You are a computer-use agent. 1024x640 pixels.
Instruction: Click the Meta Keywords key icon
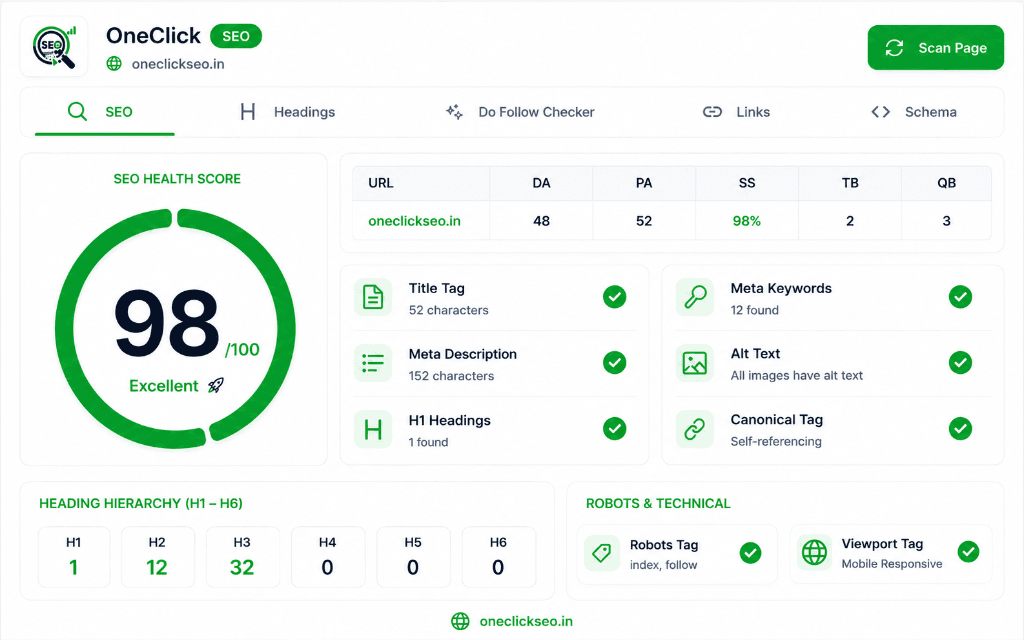tap(695, 297)
